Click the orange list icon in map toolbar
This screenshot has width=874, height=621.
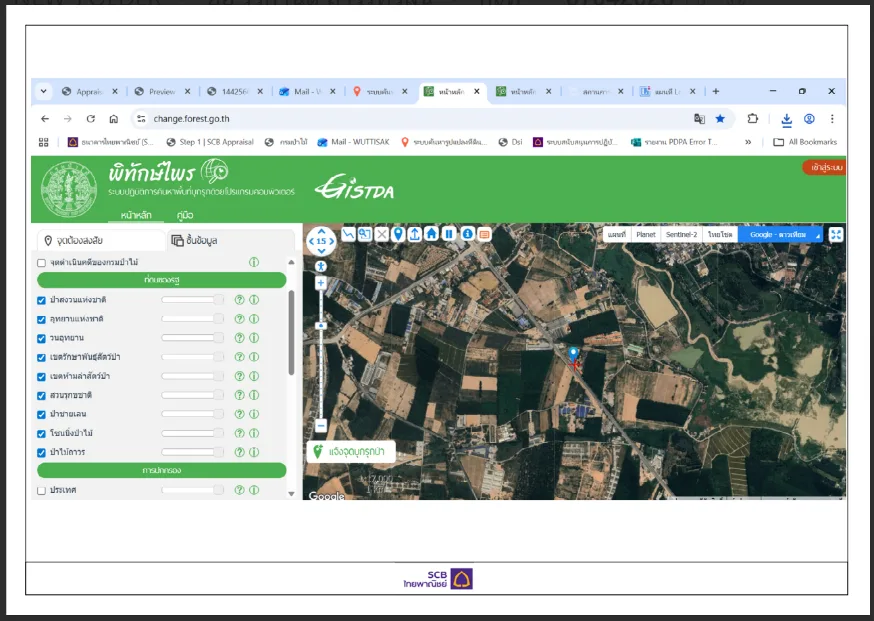(x=484, y=235)
